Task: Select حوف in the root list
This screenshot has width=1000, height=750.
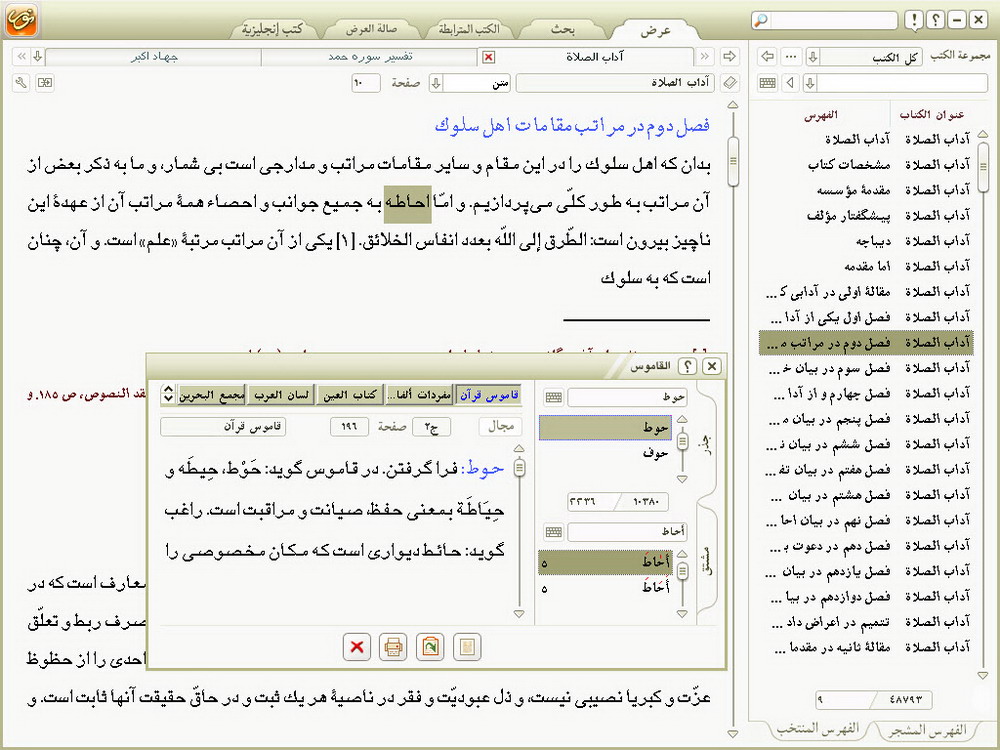Action: 606,452
